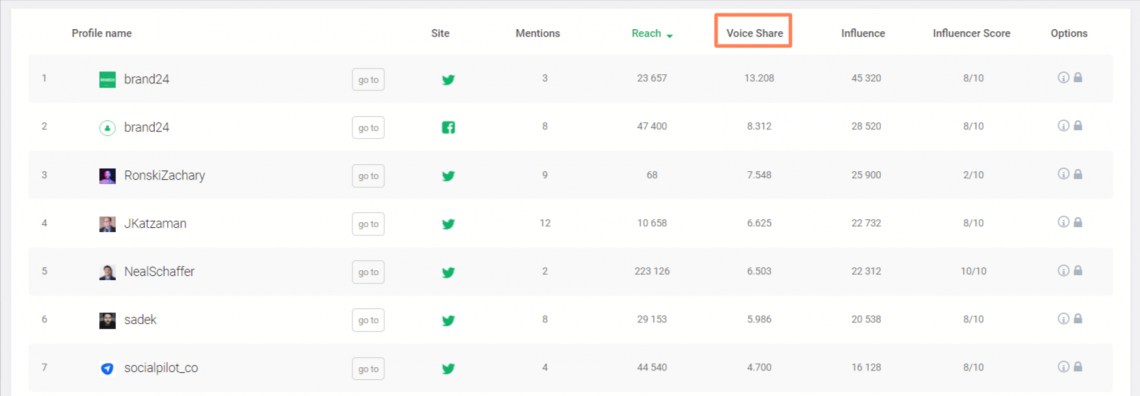1140x396 pixels.
Task: Click socialpilot_co profile name
Action: (x=161, y=368)
